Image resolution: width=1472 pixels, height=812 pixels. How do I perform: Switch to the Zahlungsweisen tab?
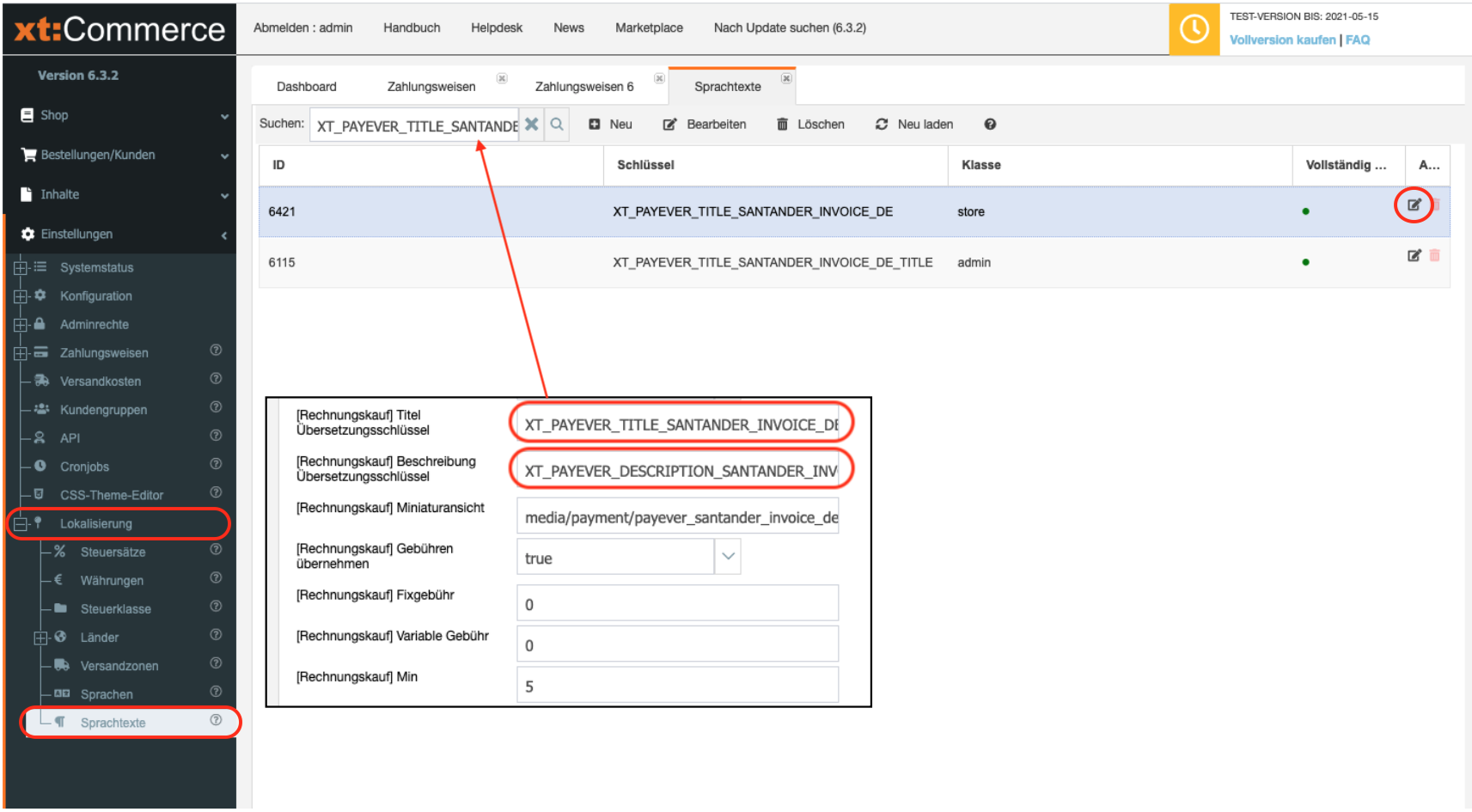[431, 87]
